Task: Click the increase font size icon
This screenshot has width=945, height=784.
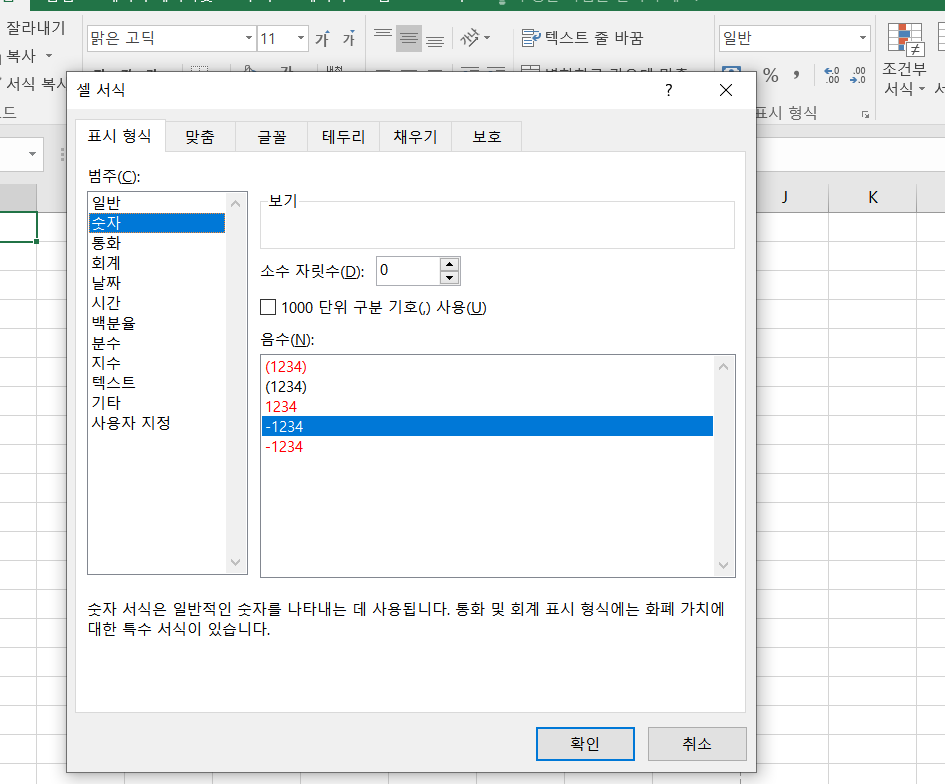Action: 322,37
